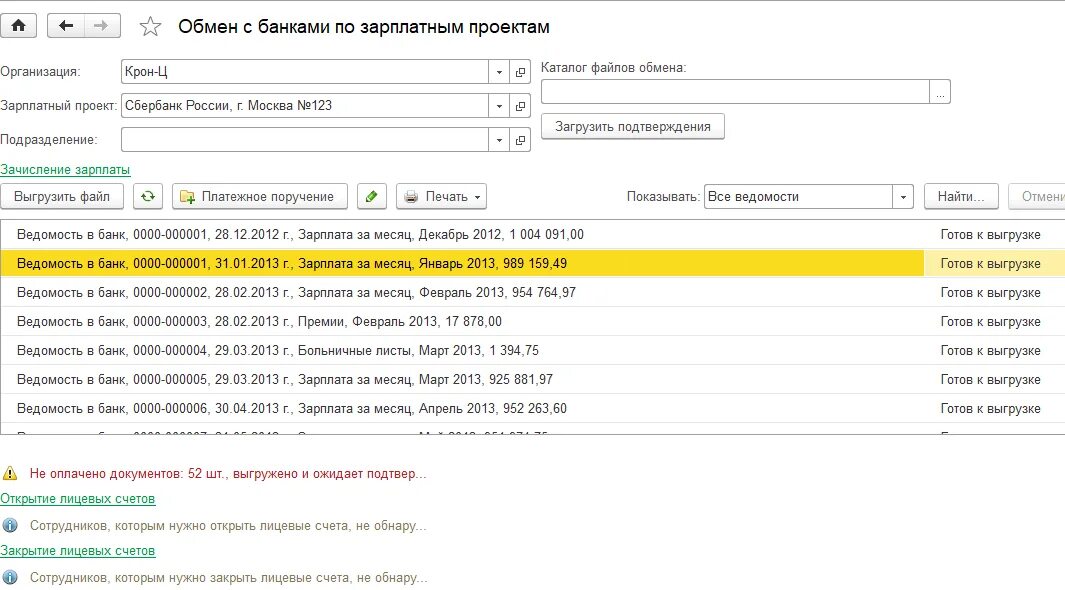Click info icon under Закрытие лицевых счетов
The width and height of the screenshot is (1065, 590).
pos(10,578)
